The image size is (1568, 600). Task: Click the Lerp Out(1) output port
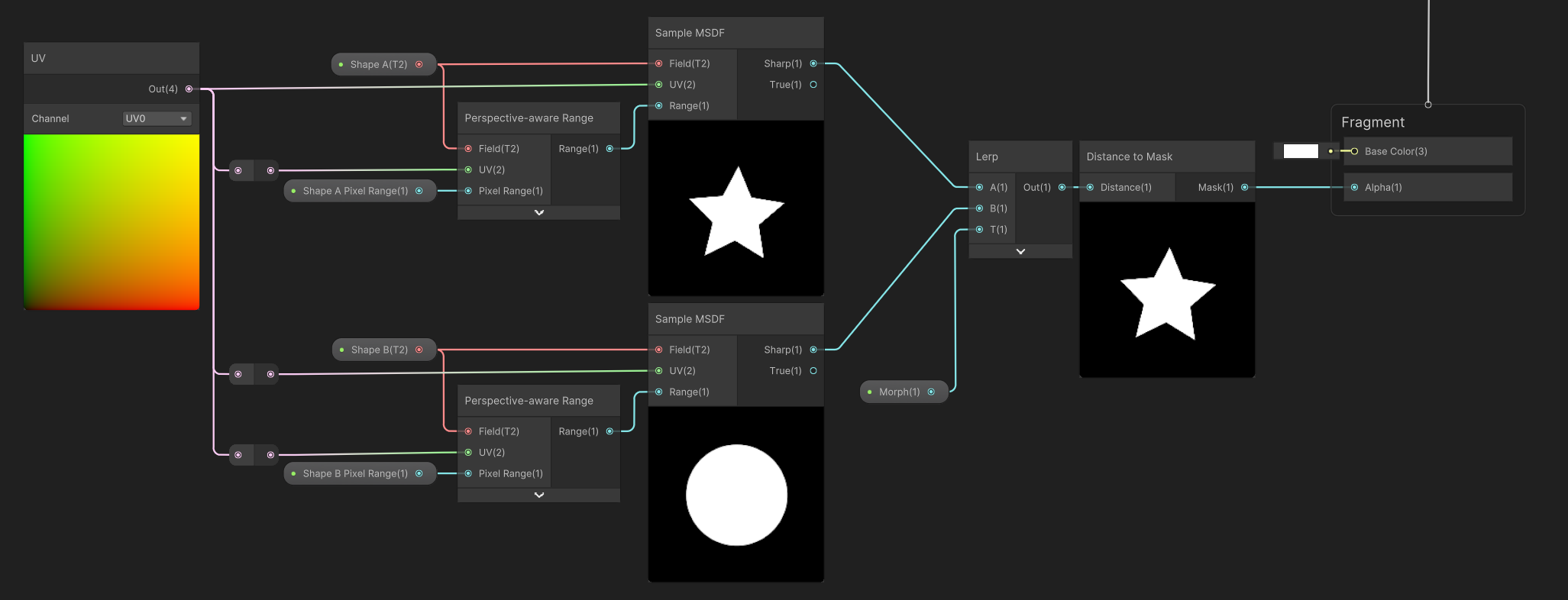coord(1062,187)
